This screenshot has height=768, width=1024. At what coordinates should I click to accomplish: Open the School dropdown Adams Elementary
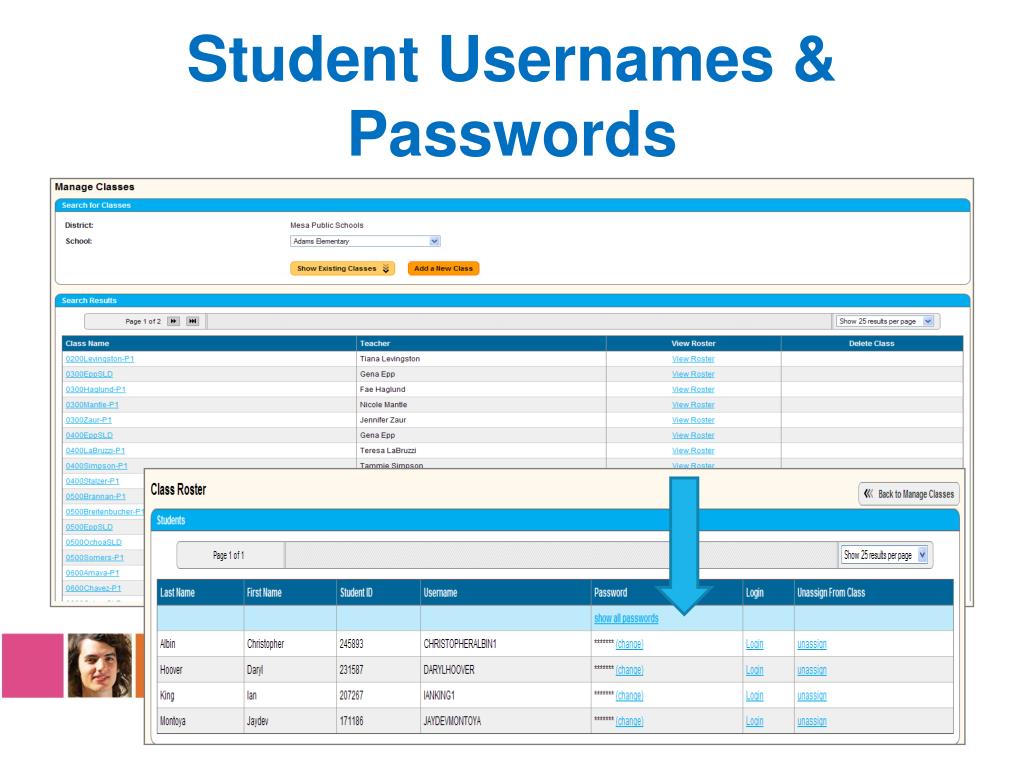coord(365,241)
